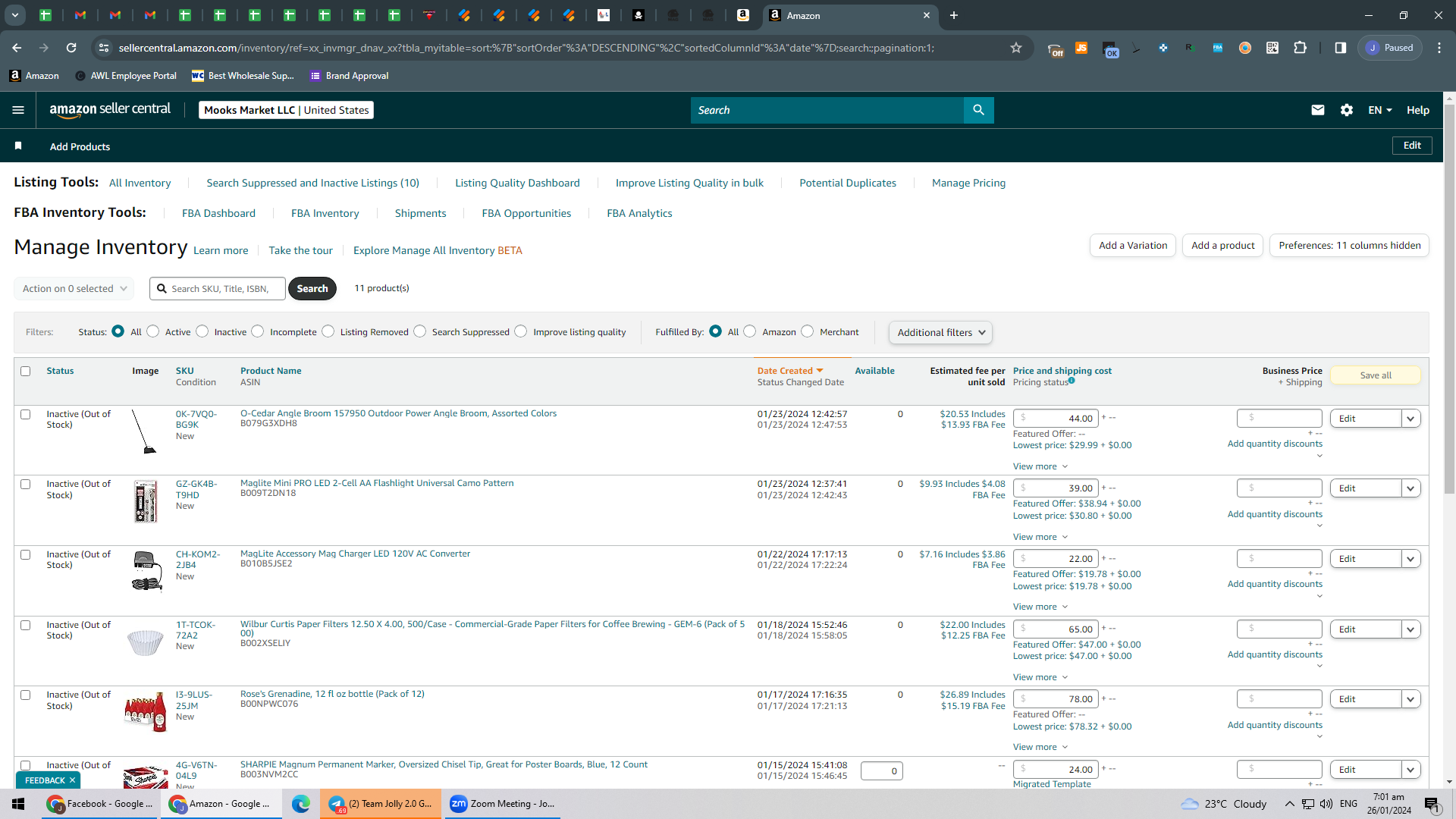The image size is (1456, 819).
Task: Sort by the Date Created column
Action: [x=790, y=371]
